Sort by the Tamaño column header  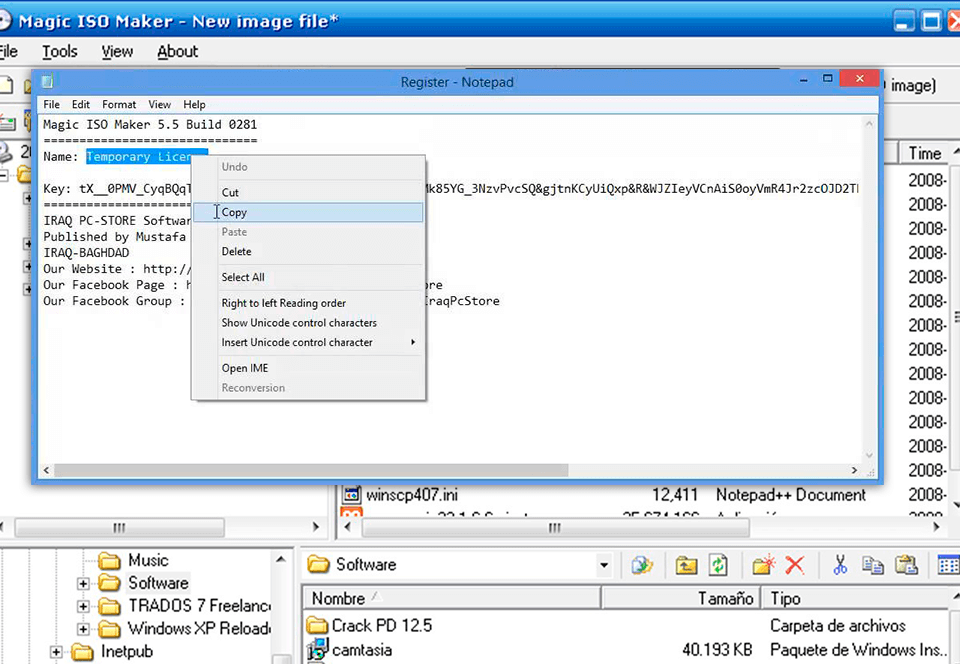[x=681, y=598]
